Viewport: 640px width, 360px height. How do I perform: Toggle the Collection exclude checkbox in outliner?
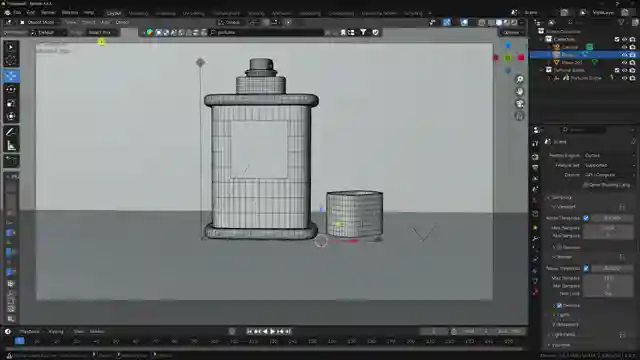coord(617,39)
